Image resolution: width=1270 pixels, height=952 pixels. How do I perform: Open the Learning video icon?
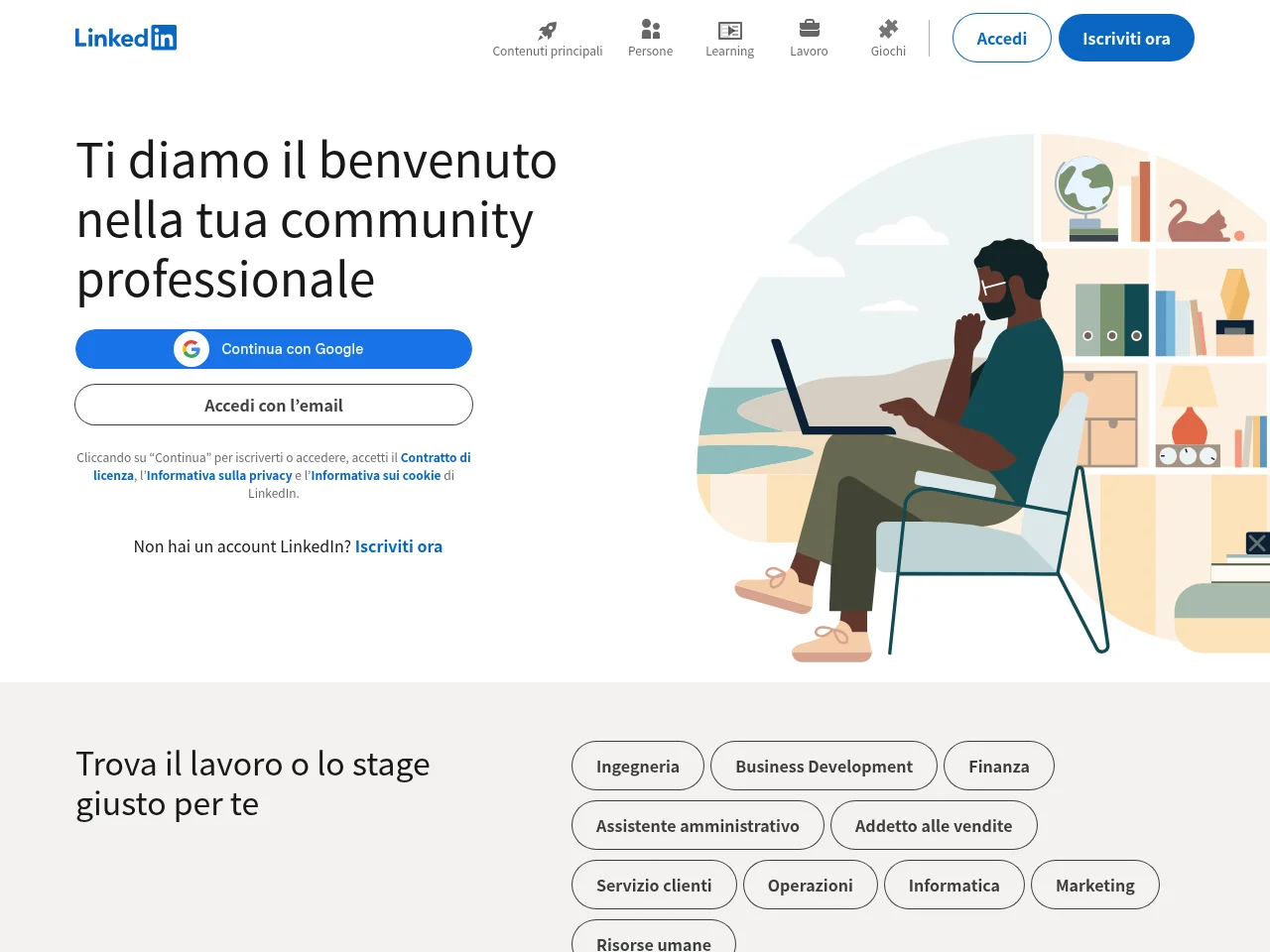point(730,30)
